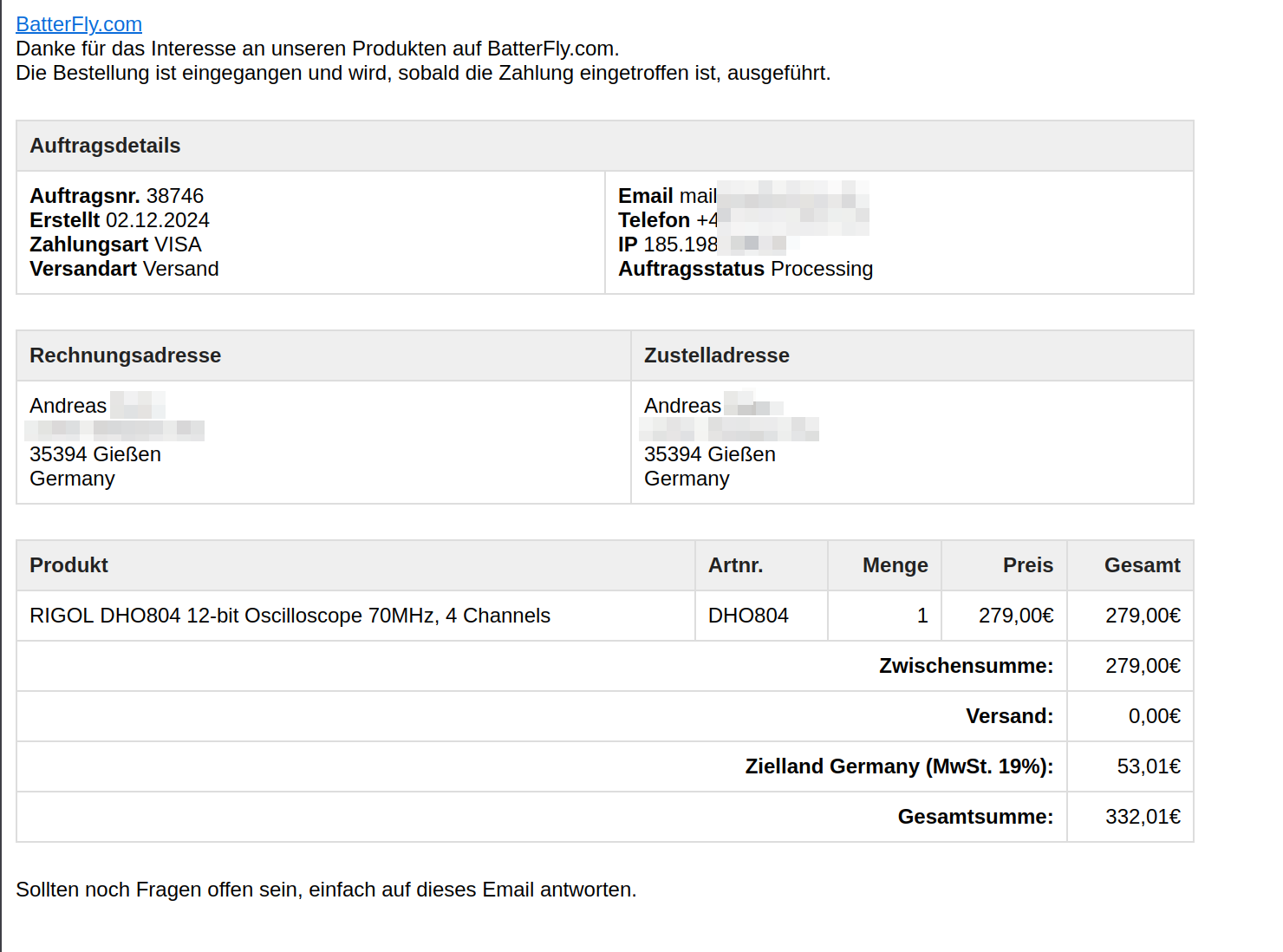This screenshot has height=952, width=1283.
Task: Click the Zahlungsart VISA text
Action: click(115, 245)
